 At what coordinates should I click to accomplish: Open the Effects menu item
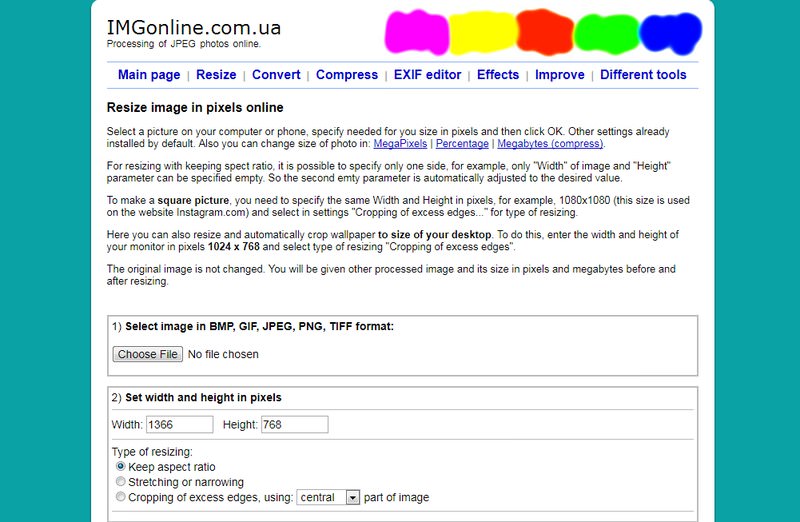498,74
